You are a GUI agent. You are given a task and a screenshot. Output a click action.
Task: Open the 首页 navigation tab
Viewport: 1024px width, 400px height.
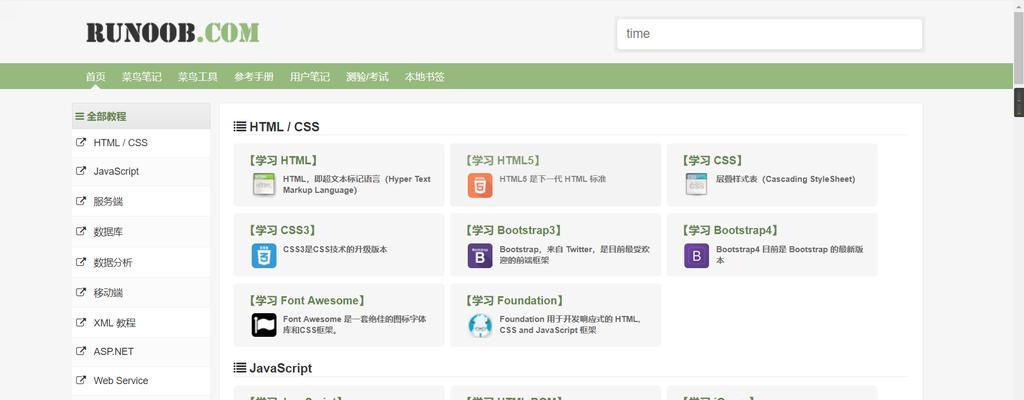click(x=95, y=76)
